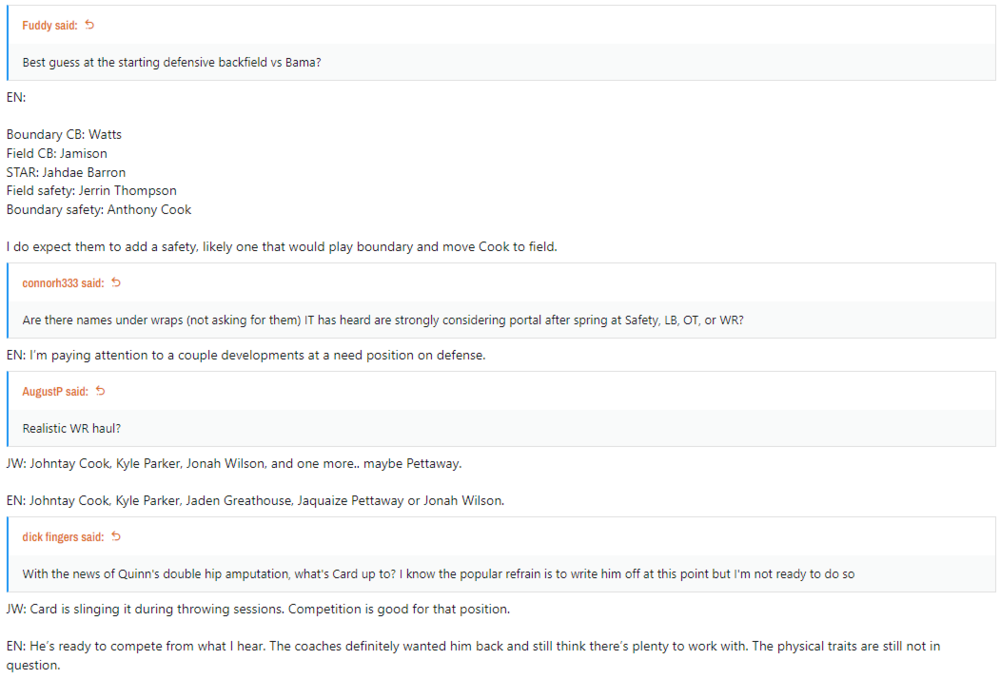The height and width of the screenshot is (679, 1000).
Task: Click the 'STAR: Jahdae Barron' line
Action: click(66, 172)
